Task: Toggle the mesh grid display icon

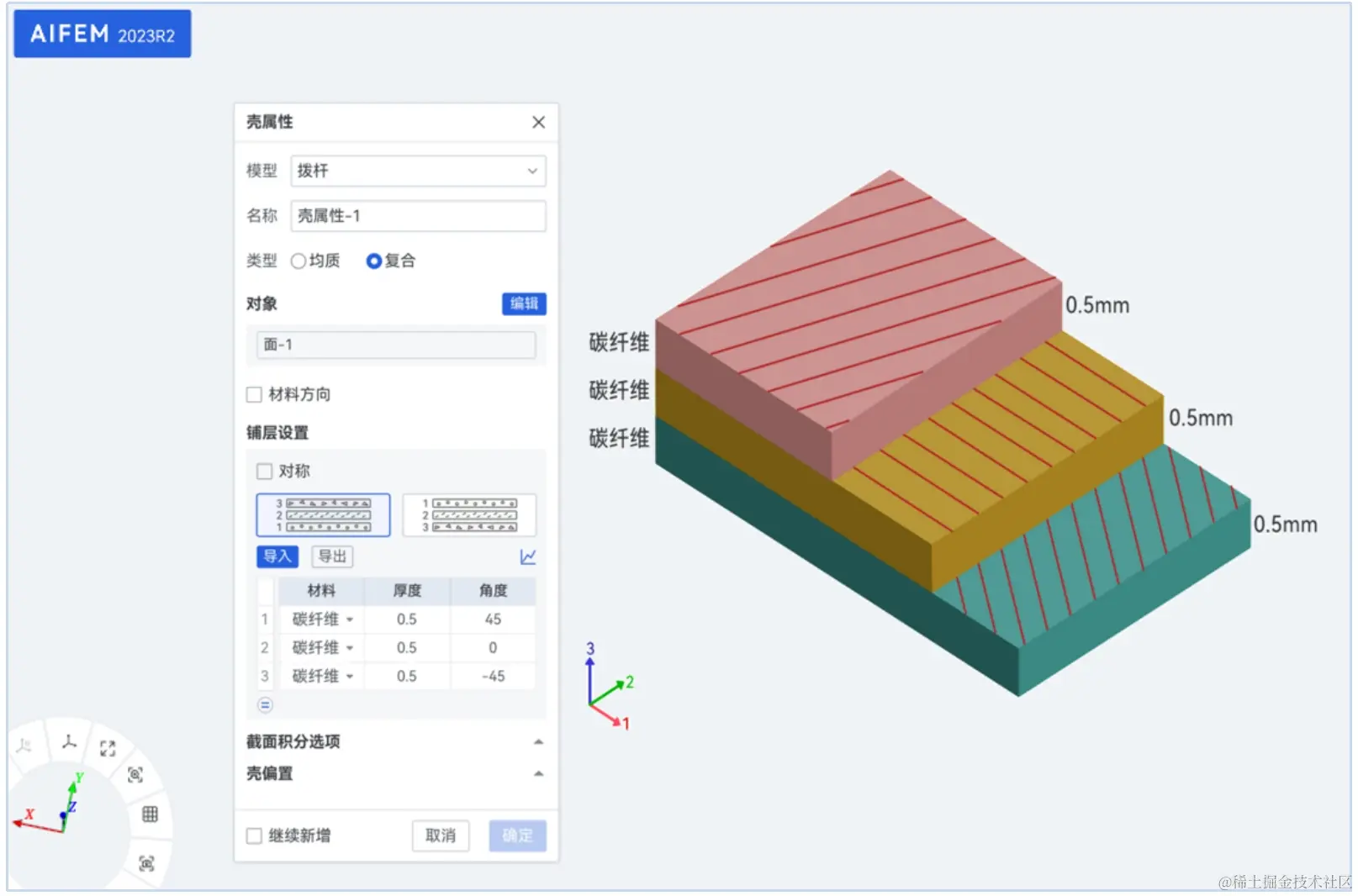Action: (150, 814)
